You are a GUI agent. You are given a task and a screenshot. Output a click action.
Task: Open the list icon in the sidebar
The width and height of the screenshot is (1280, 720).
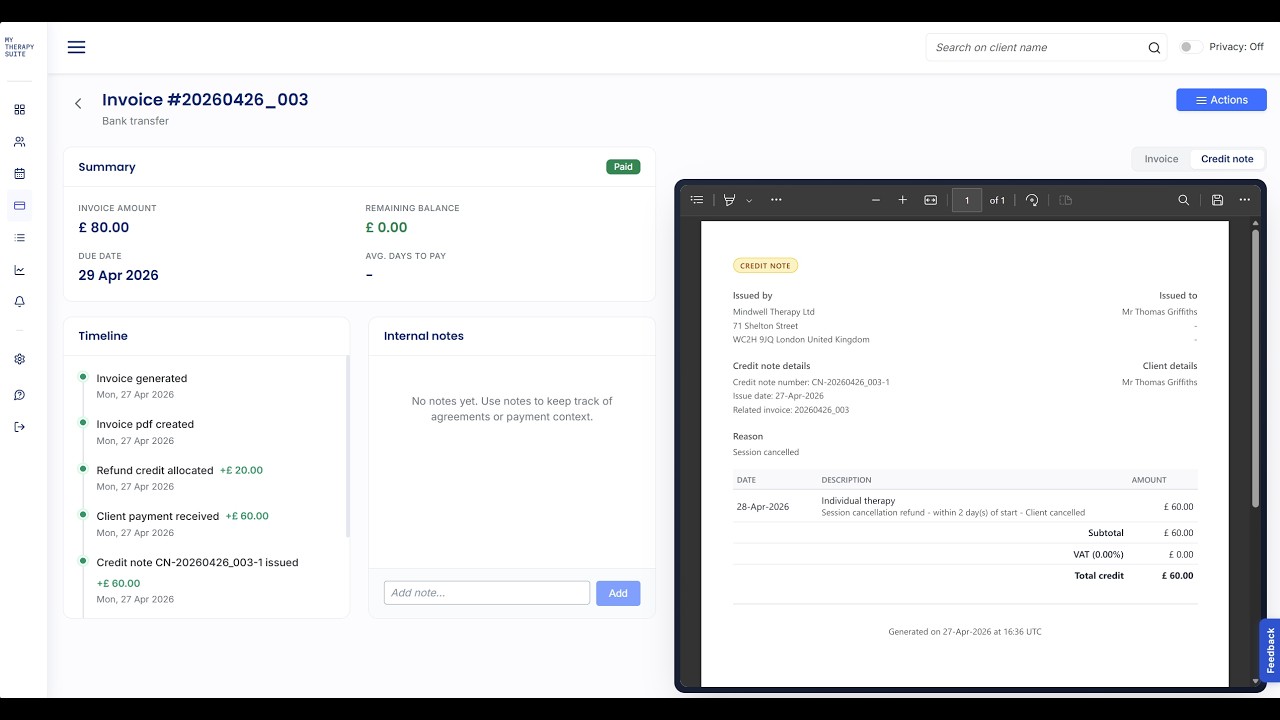(20, 238)
